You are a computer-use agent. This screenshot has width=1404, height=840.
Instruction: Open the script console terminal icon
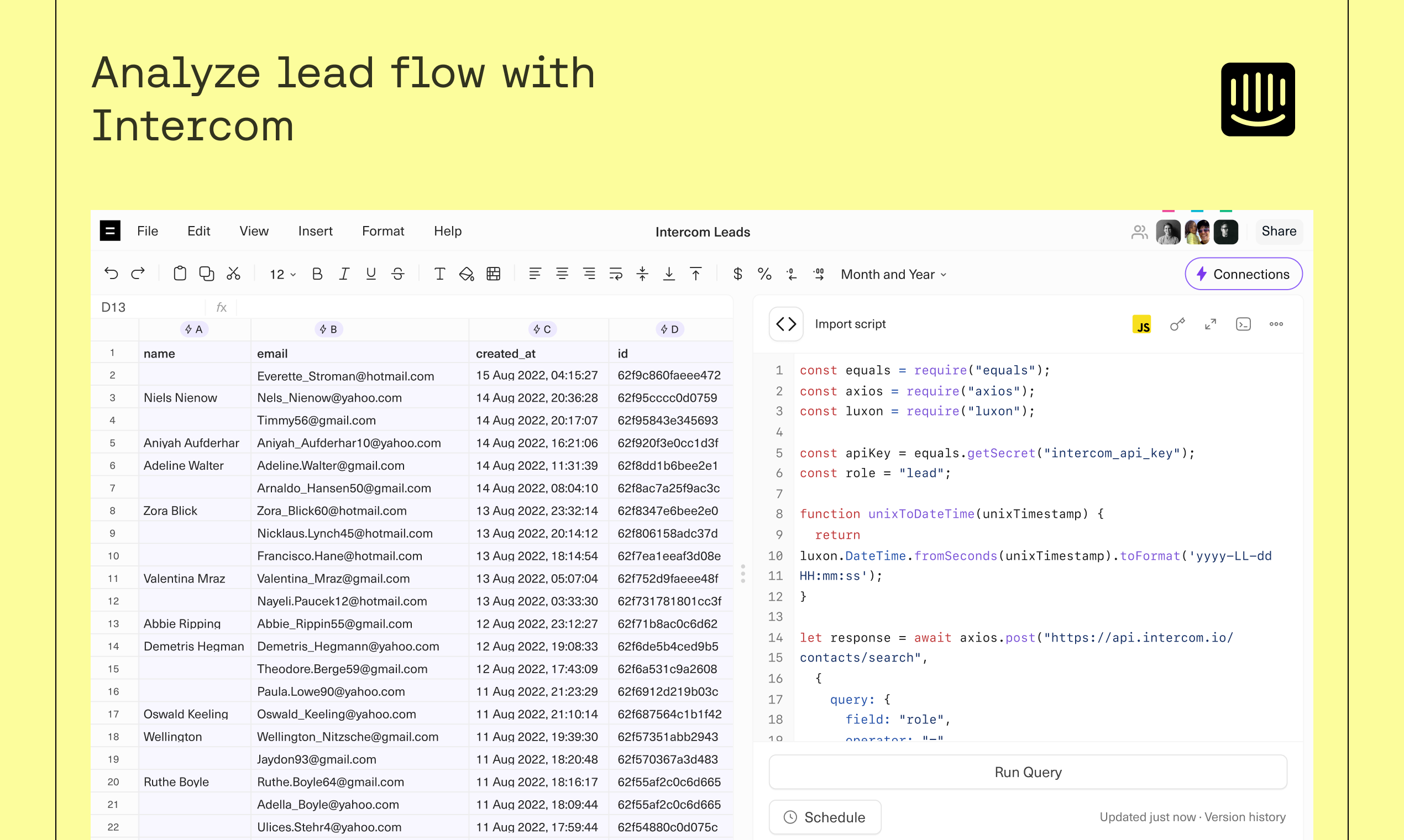coord(1243,324)
